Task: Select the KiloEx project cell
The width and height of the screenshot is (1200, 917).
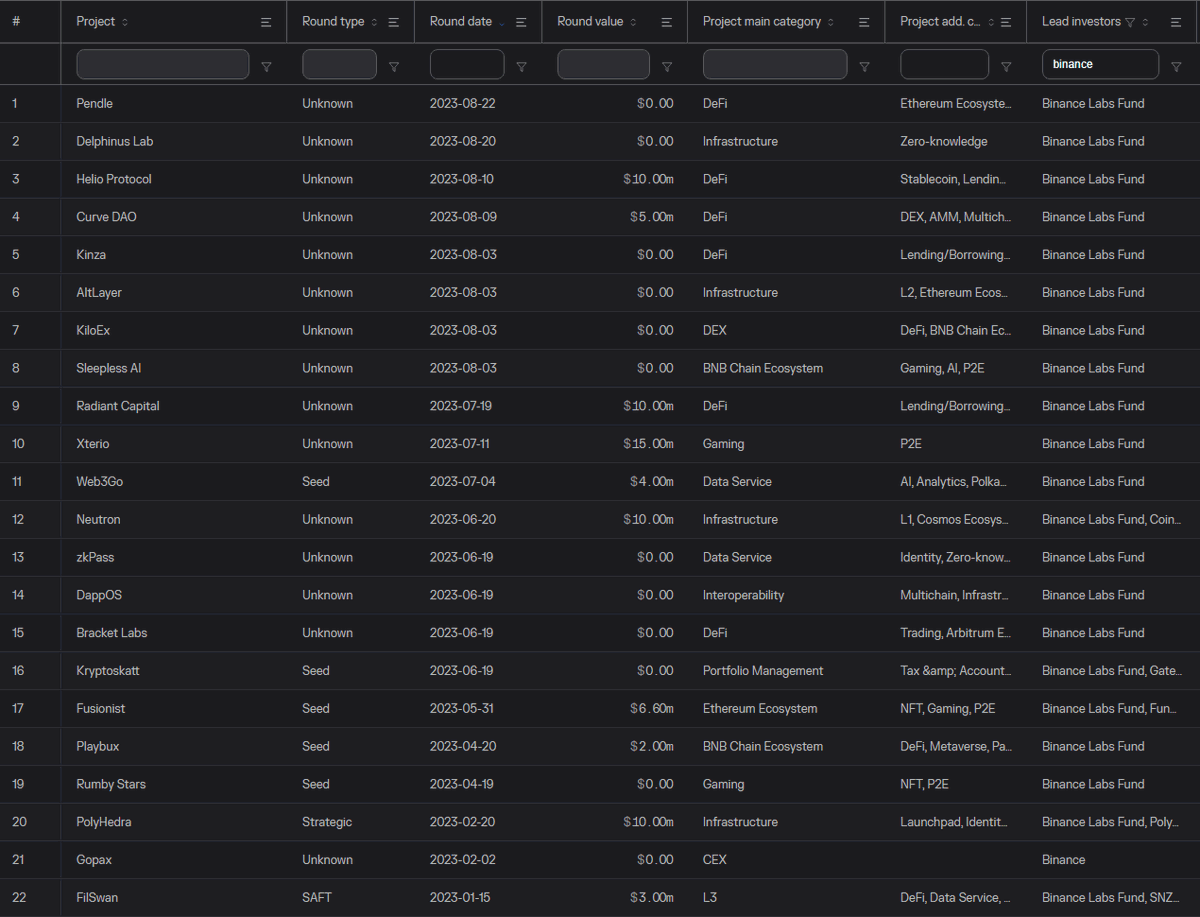Action: 174,330
